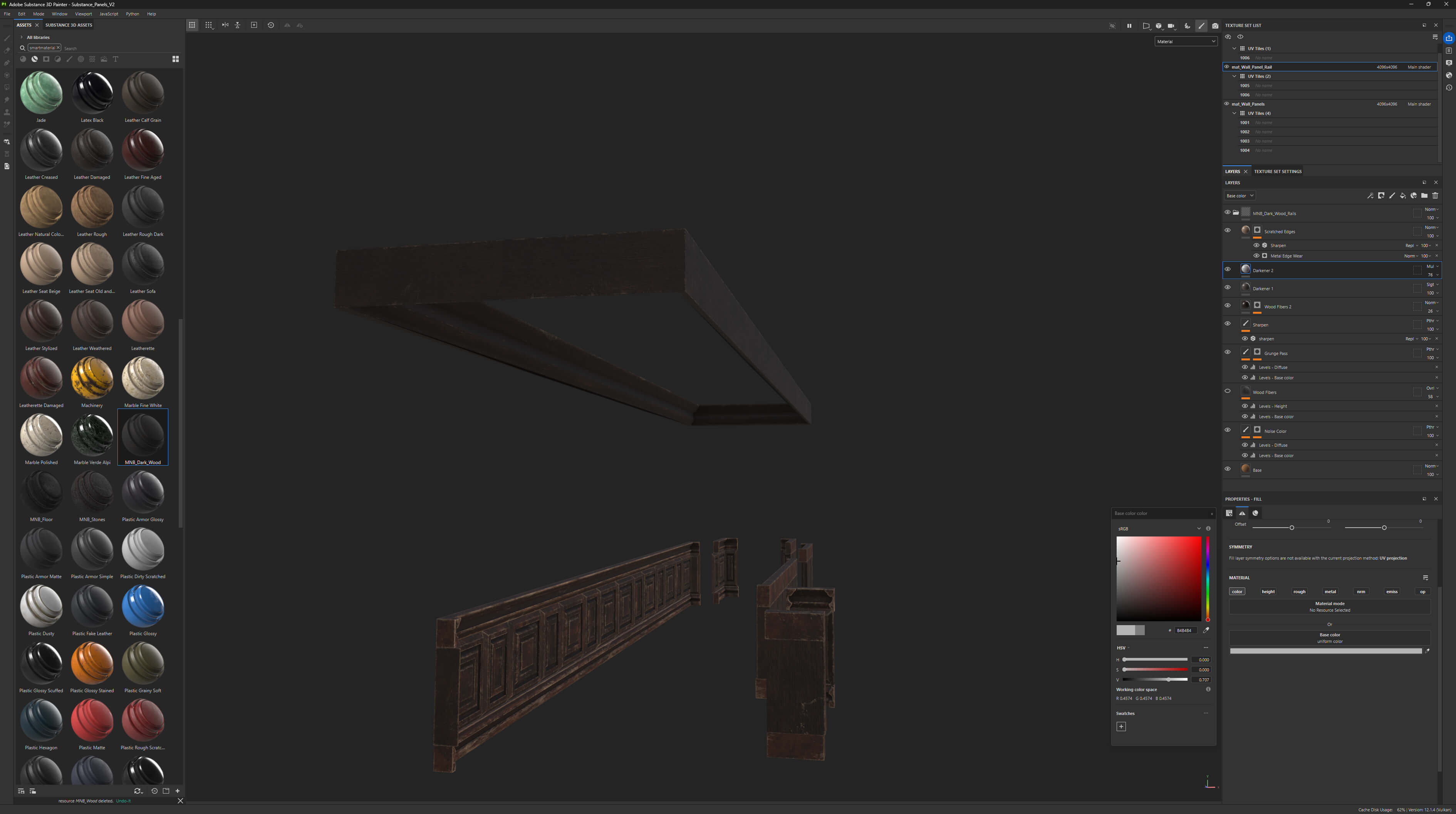Delete layer with the trash icon

coord(1435,196)
